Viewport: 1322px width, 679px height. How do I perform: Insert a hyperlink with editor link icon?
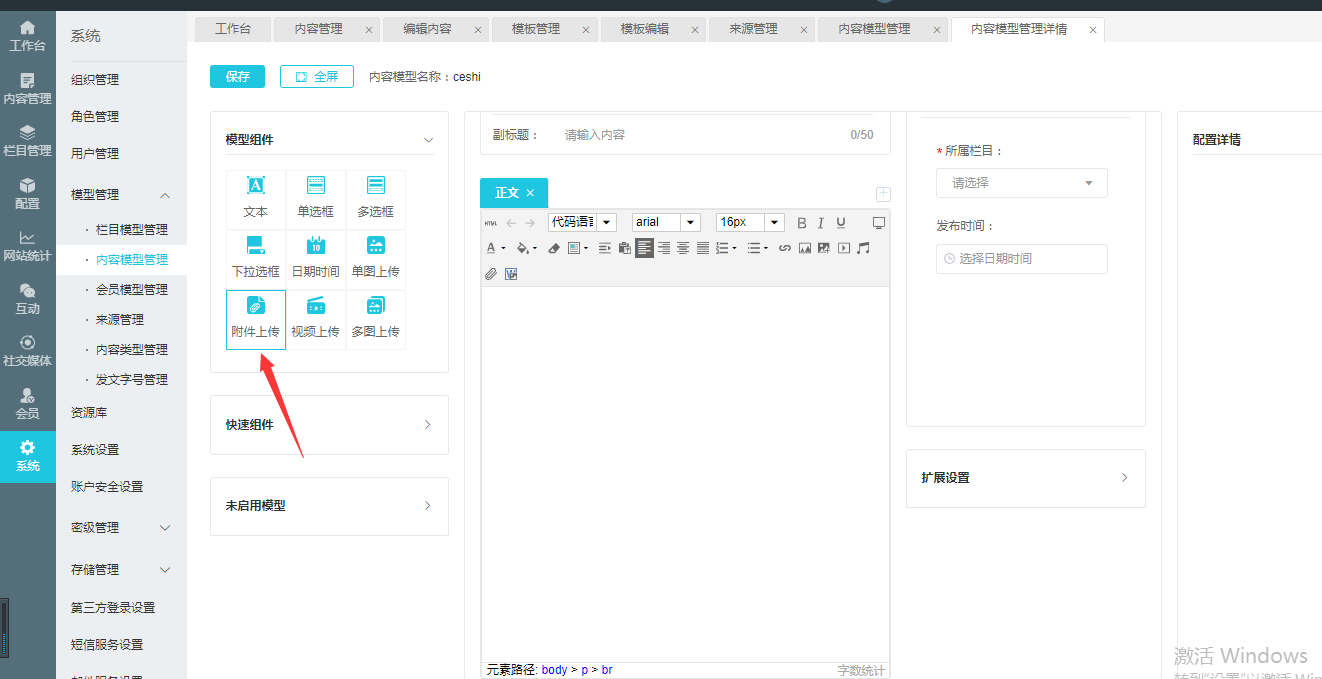tap(785, 248)
